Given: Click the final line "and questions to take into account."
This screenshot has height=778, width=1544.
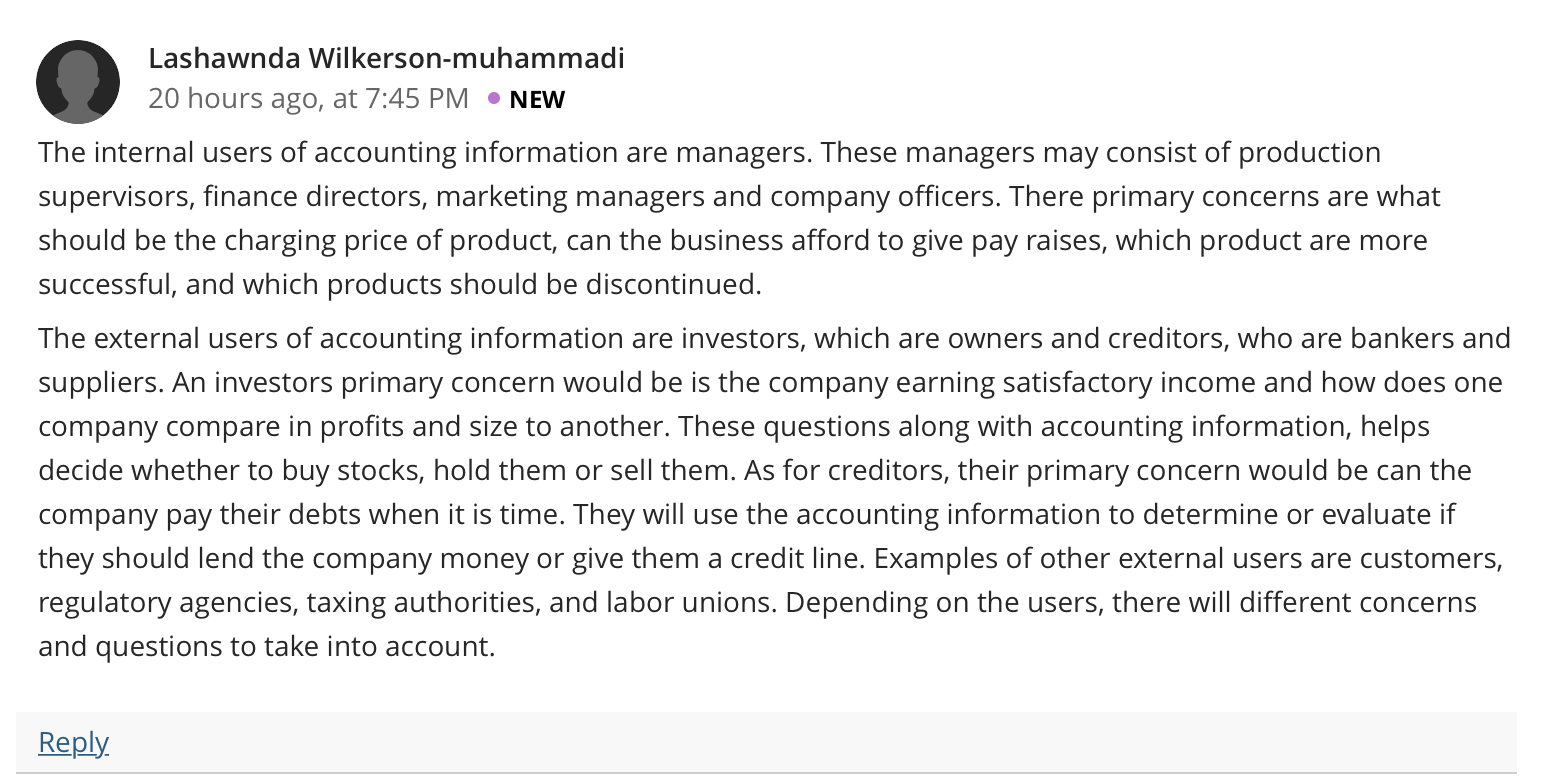Looking at the screenshot, I should click(x=267, y=646).
